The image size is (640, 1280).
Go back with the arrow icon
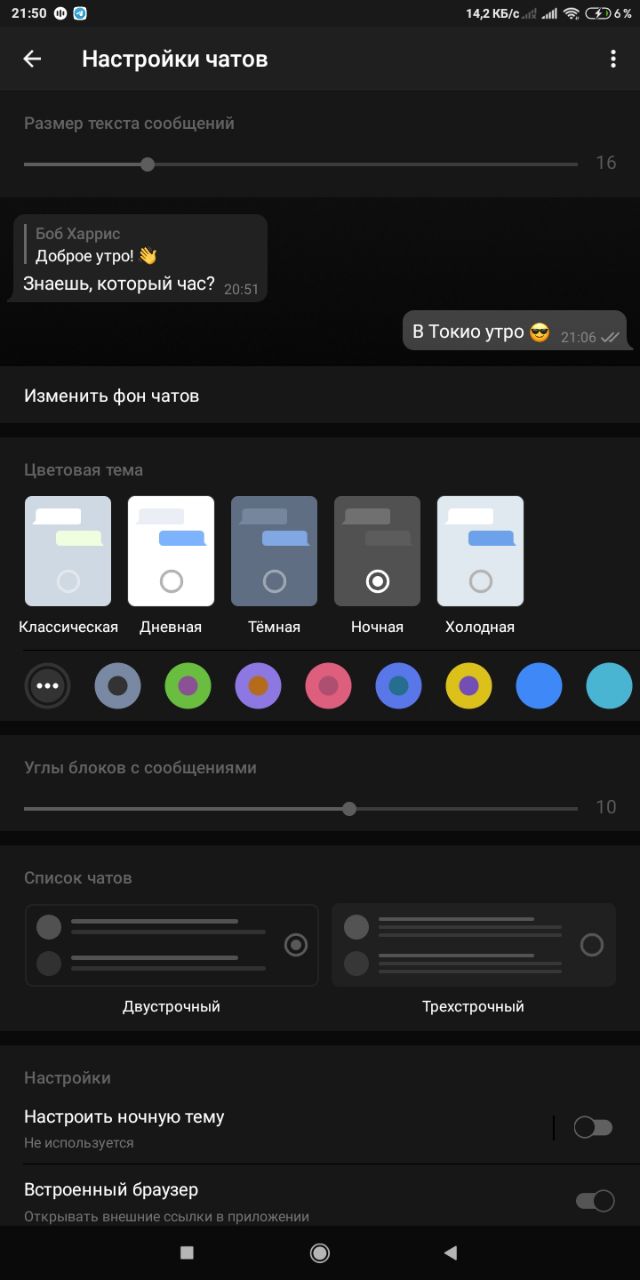pyautogui.click(x=32, y=59)
